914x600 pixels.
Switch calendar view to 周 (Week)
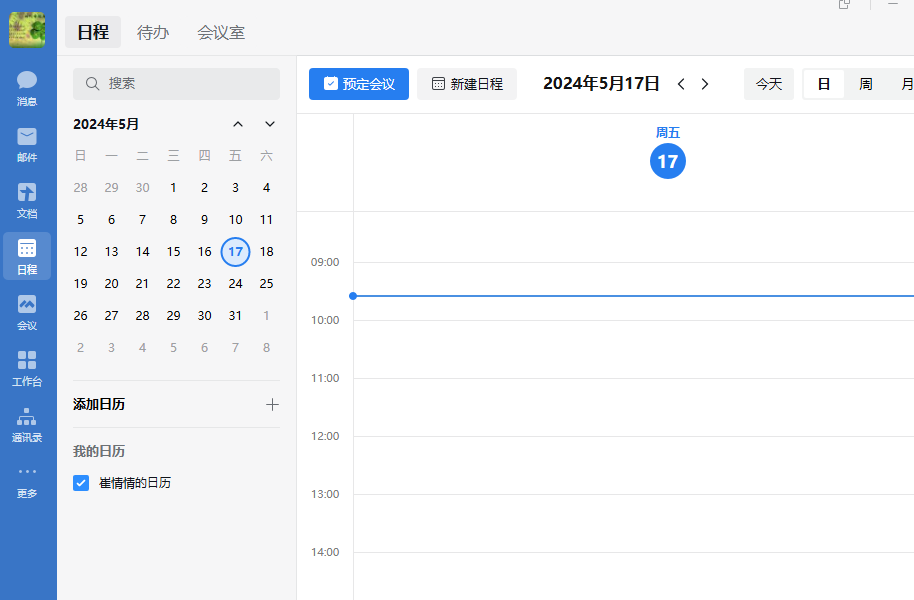pyautogui.click(x=864, y=84)
